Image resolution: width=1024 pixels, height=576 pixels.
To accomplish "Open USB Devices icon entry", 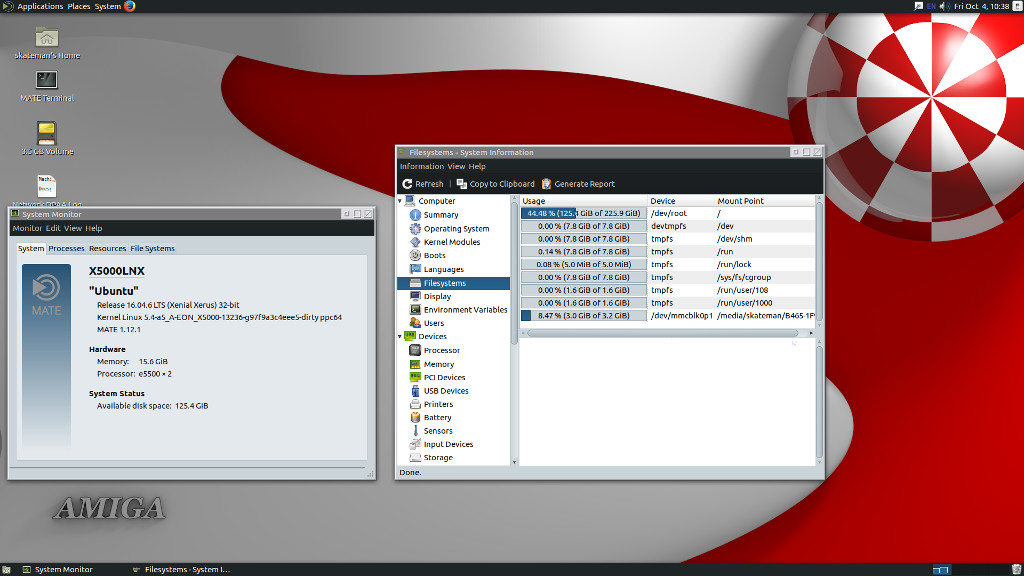I will 415,391.
